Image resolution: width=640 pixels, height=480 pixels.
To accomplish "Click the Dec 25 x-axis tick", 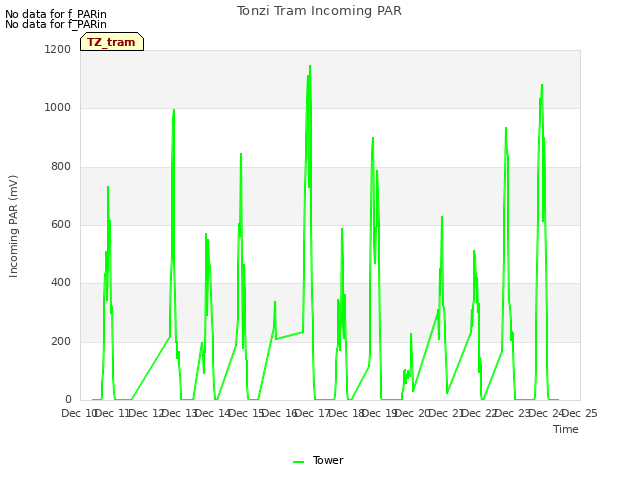I will (x=580, y=413).
